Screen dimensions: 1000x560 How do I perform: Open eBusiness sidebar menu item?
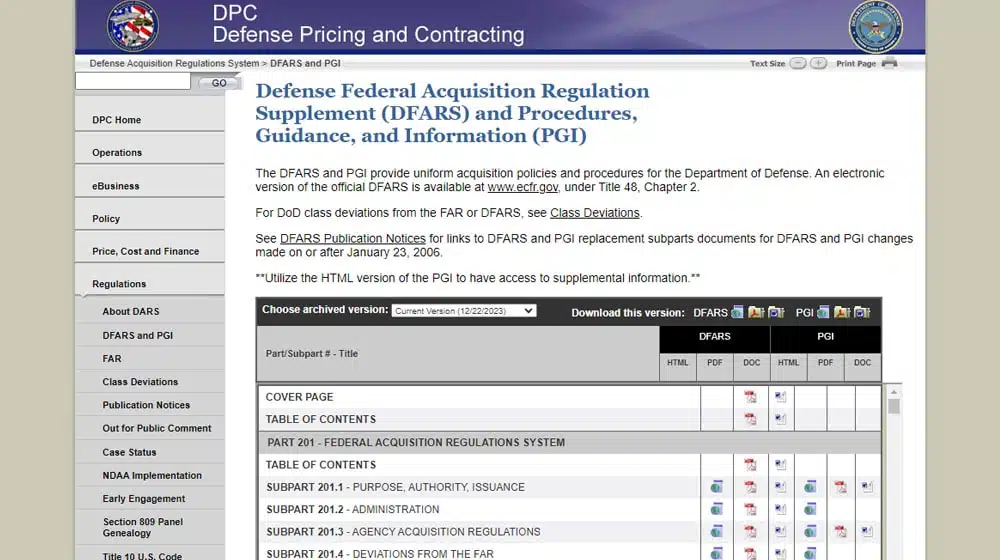click(115, 186)
